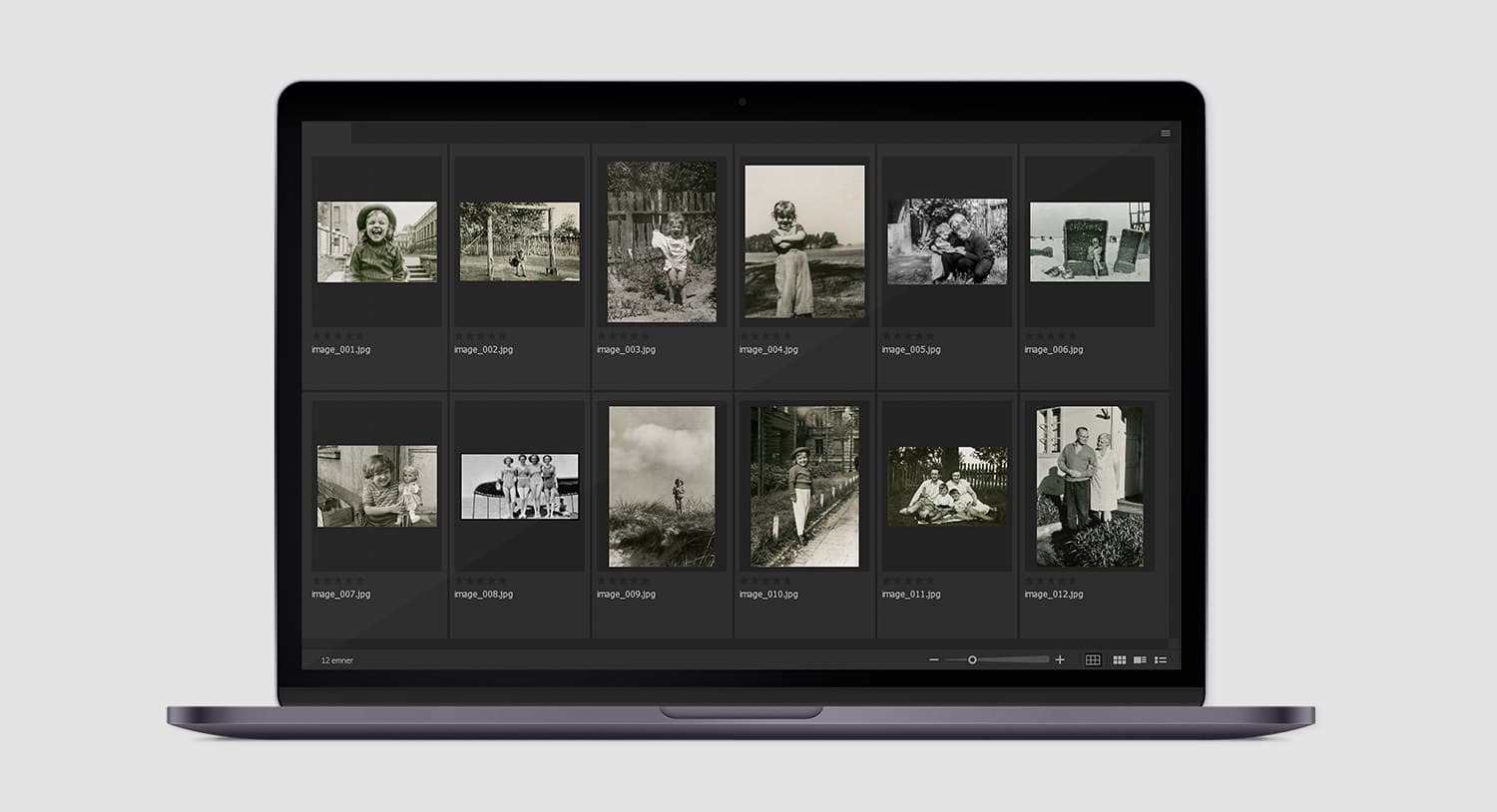Select the image_006.jpg beach thumbnail

pyautogui.click(x=1089, y=242)
